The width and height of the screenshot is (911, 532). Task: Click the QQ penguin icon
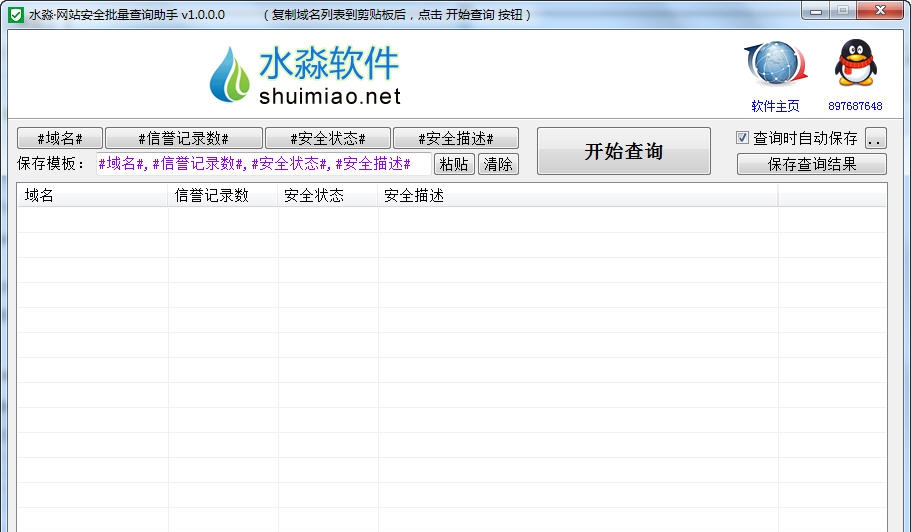pos(855,63)
